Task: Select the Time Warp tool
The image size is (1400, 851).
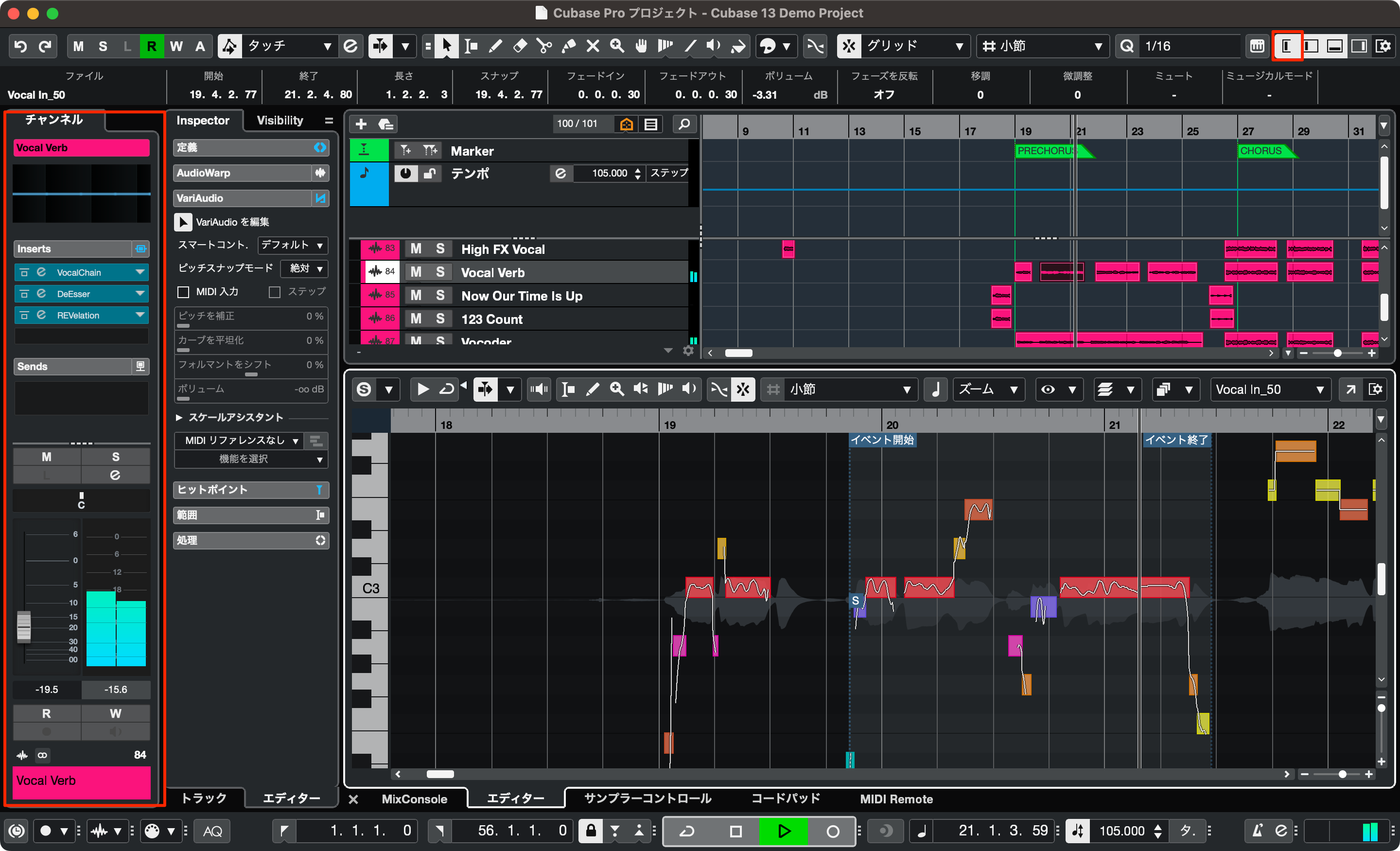Action: (665, 46)
